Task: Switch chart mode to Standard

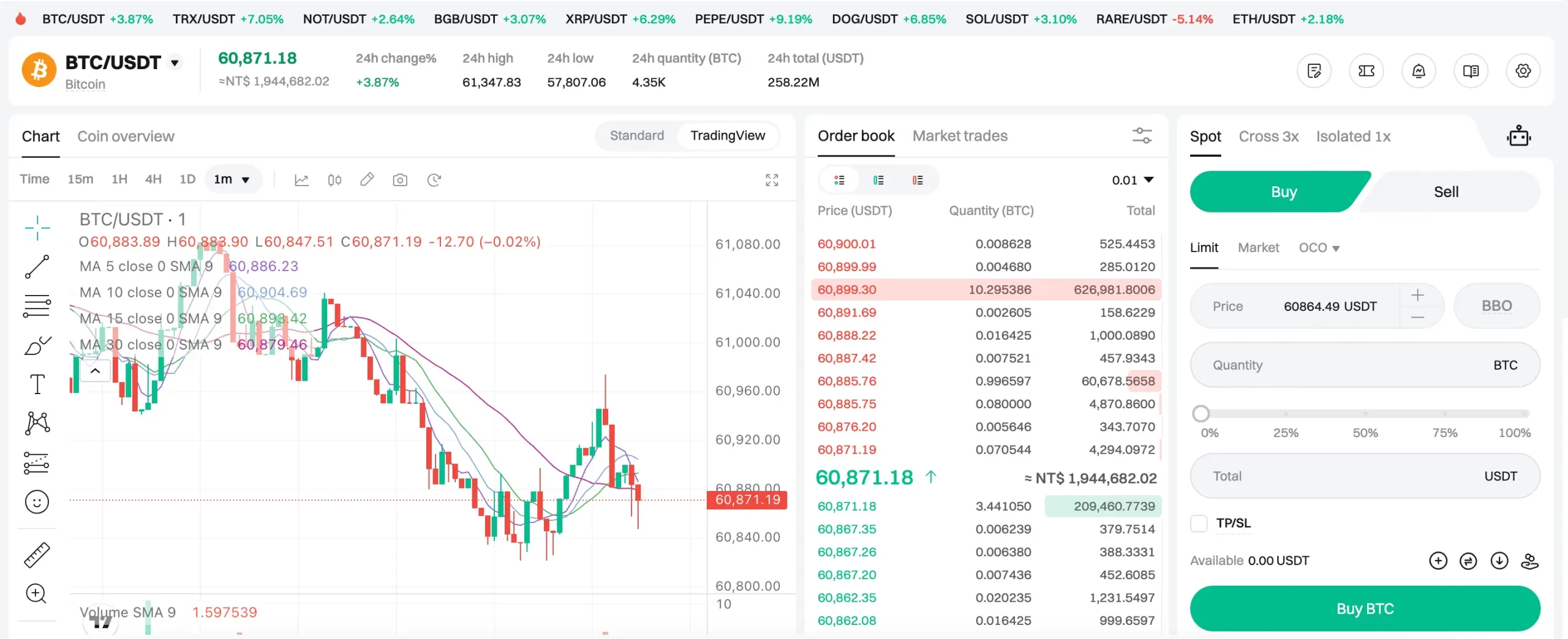Action: (636, 136)
